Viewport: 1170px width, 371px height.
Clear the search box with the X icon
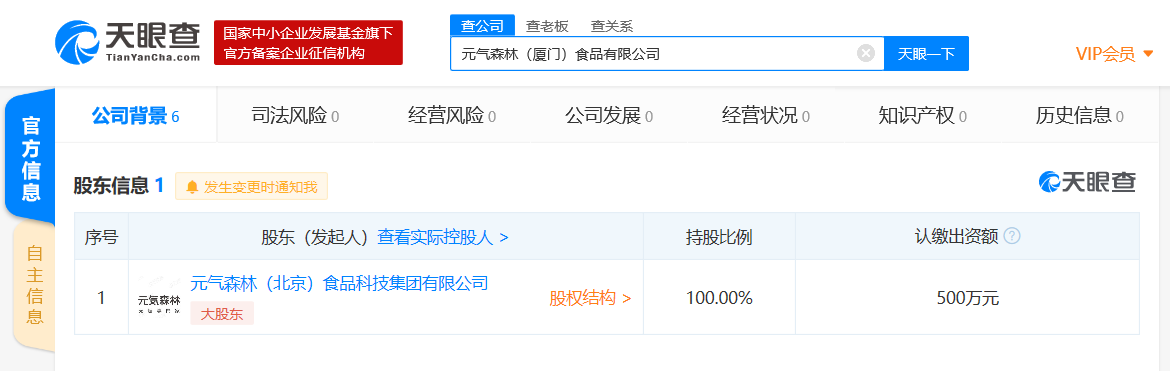866,53
